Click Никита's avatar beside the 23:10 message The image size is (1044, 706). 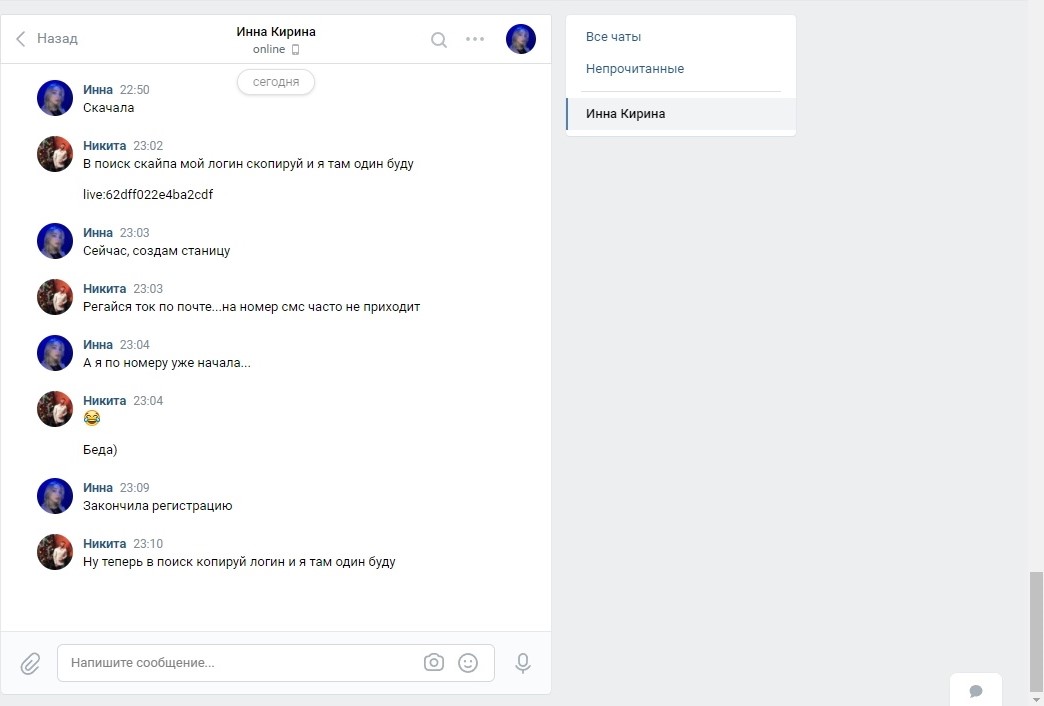(x=55, y=551)
